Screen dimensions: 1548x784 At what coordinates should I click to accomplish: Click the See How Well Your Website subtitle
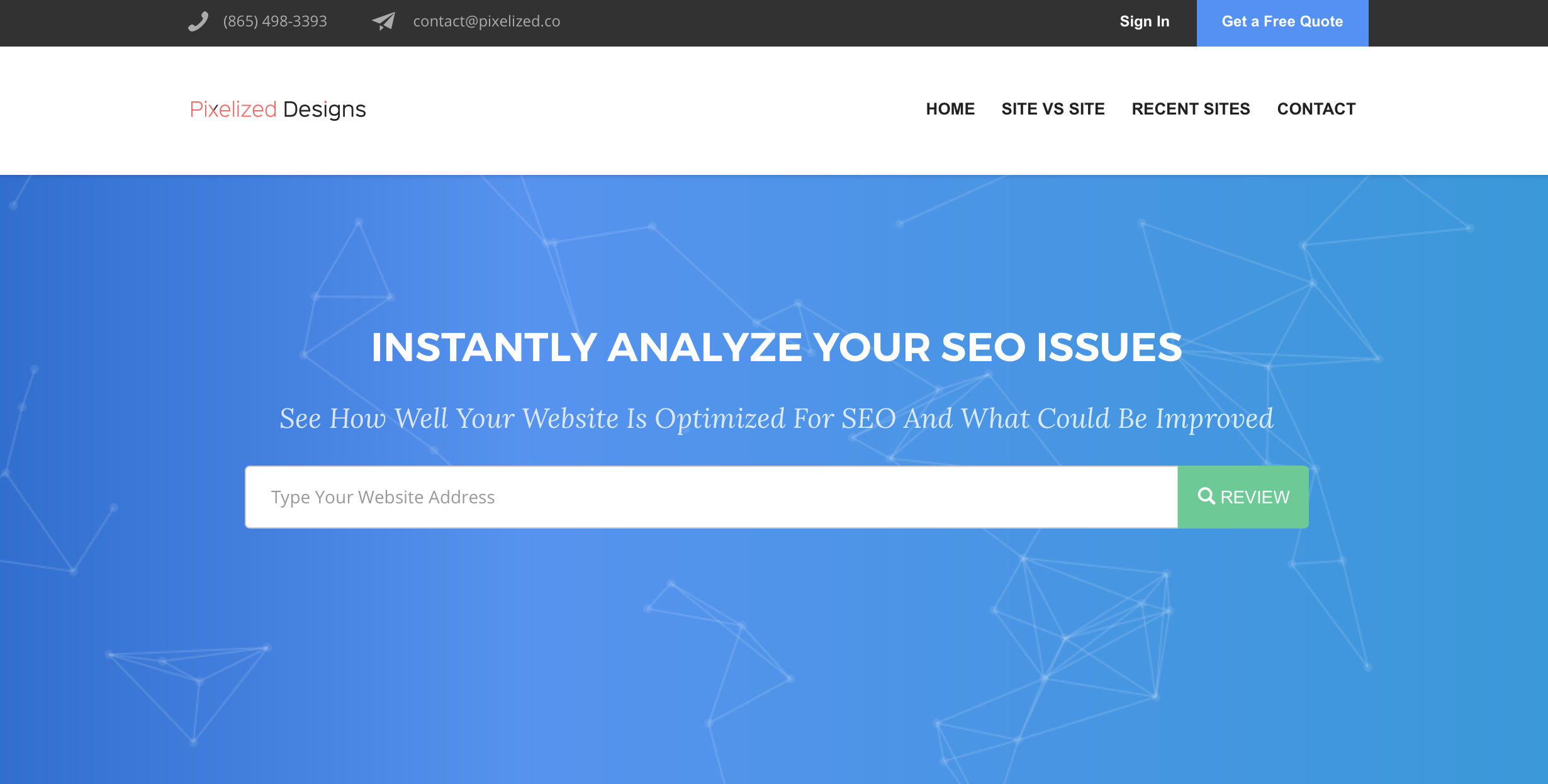pyautogui.click(x=777, y=418)
